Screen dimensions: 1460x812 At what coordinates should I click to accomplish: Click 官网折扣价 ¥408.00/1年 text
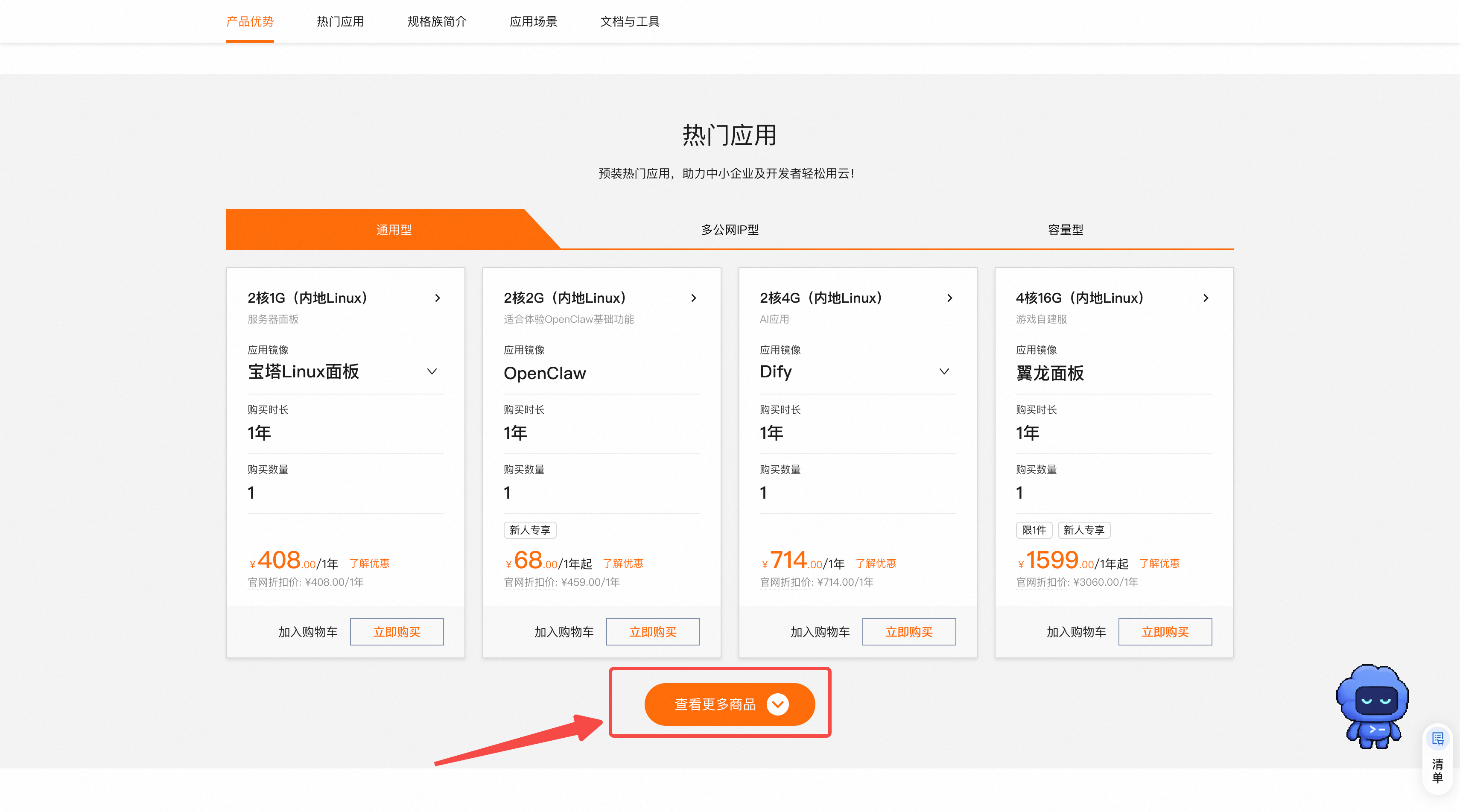tap(306, 582)
